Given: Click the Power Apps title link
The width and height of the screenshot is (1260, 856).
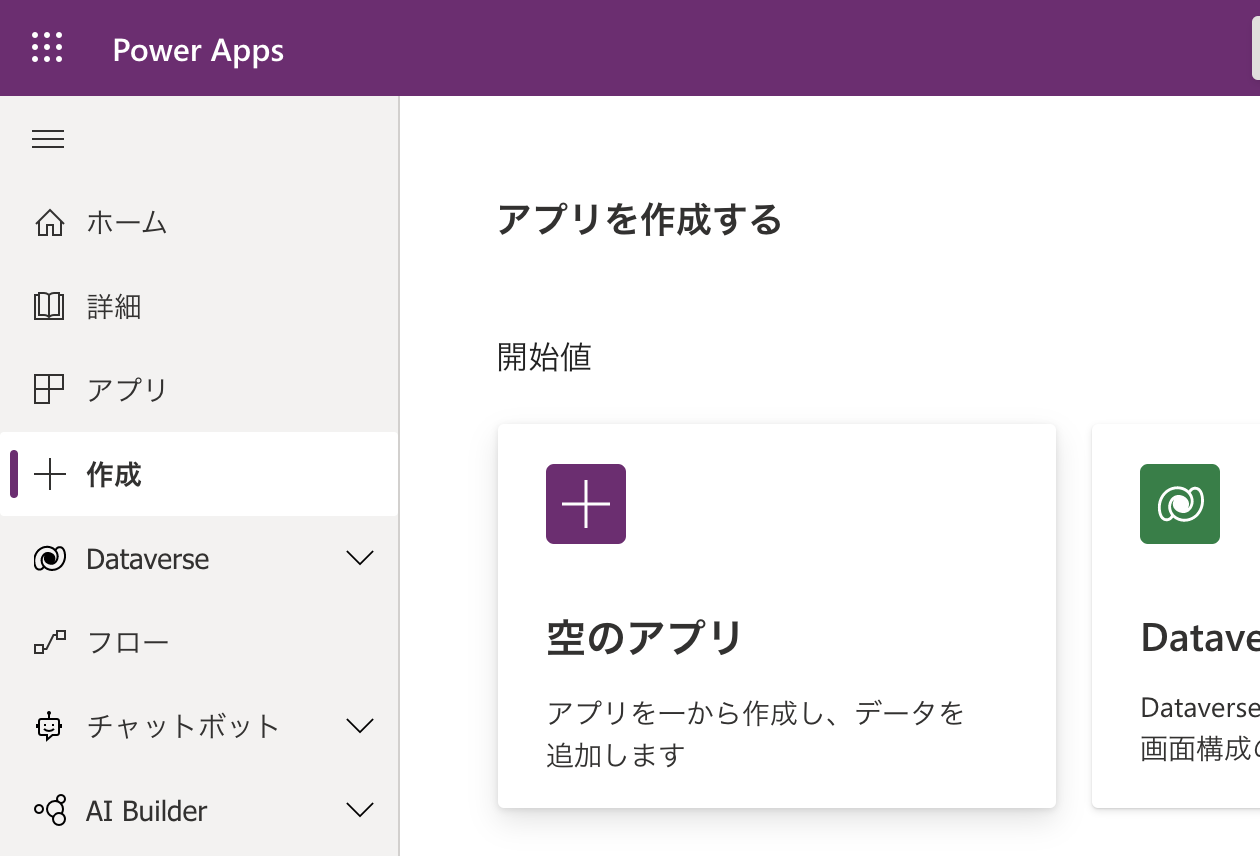Looking at the screenshot, I should [198, 50].
